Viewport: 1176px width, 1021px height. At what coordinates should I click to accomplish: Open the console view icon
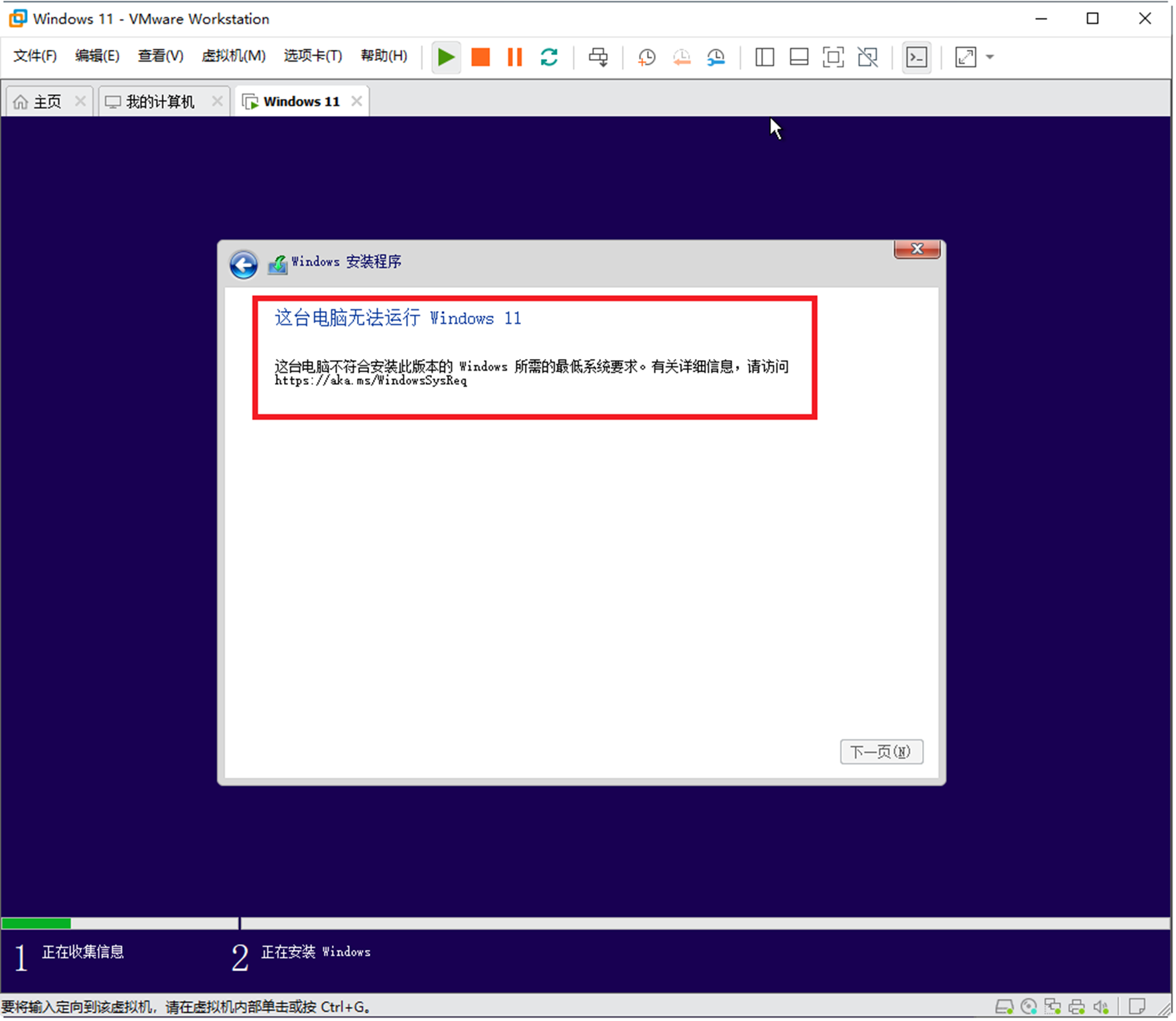[x=917, y=57]
